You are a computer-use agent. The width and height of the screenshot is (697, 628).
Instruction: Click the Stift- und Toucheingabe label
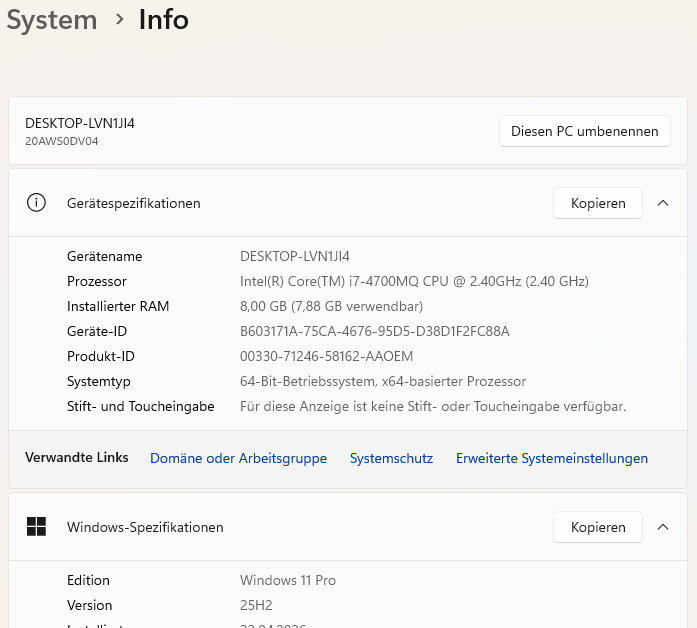pos(141,406)
